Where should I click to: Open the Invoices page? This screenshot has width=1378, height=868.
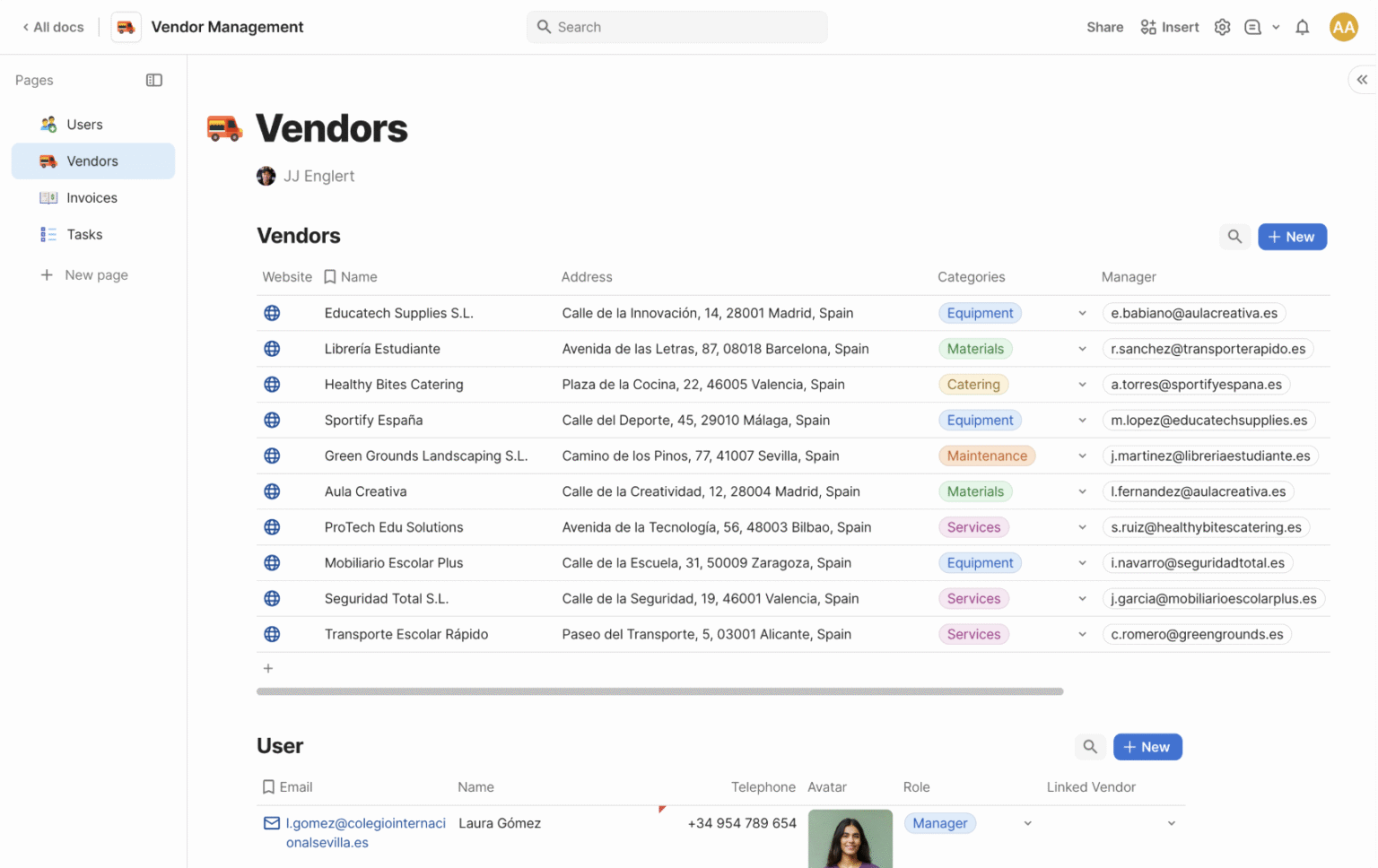click(91, 197)
